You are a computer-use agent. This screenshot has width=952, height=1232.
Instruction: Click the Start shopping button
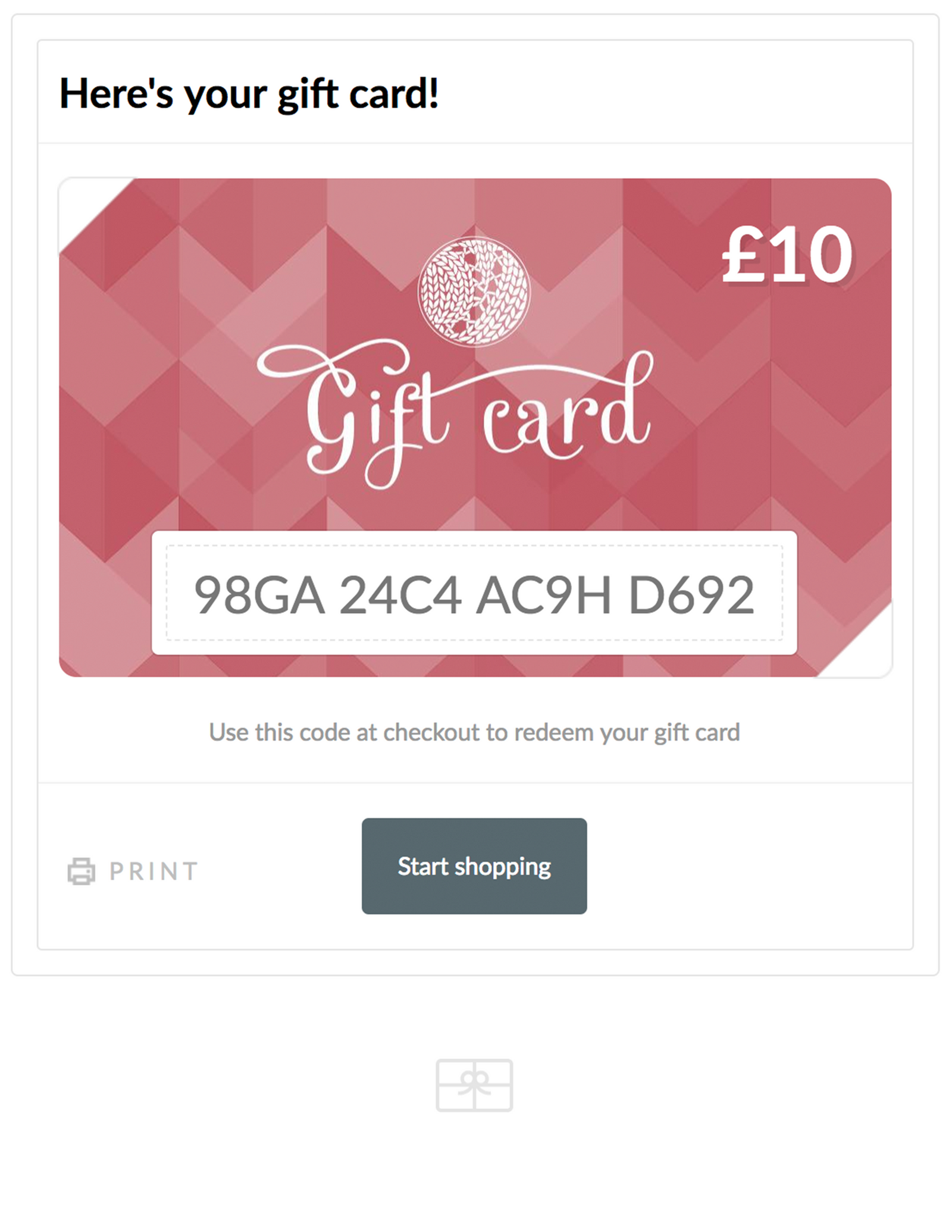tap(474, 866)
